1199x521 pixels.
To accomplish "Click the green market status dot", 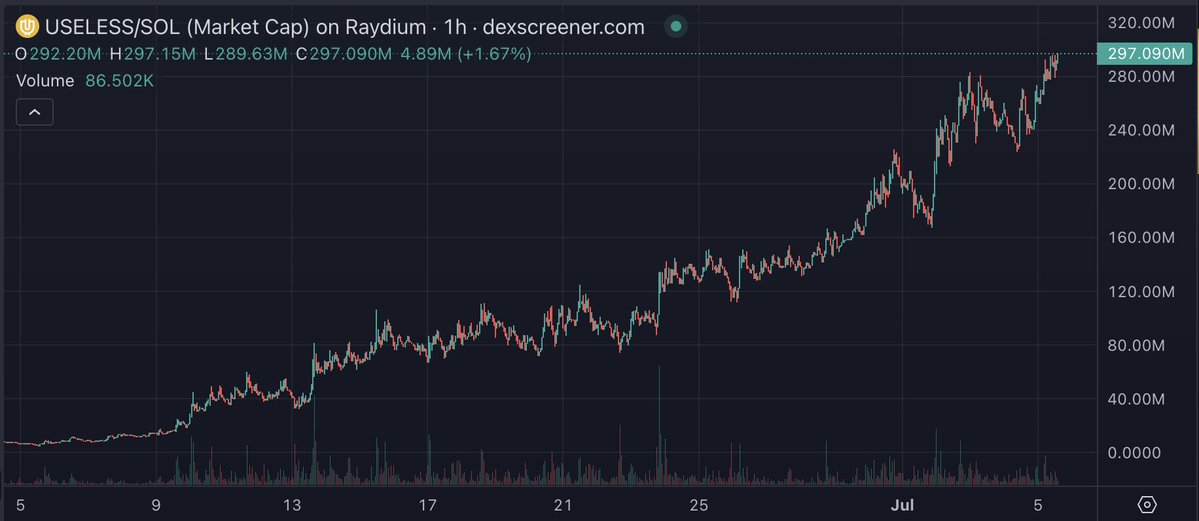I will (675, 27).
